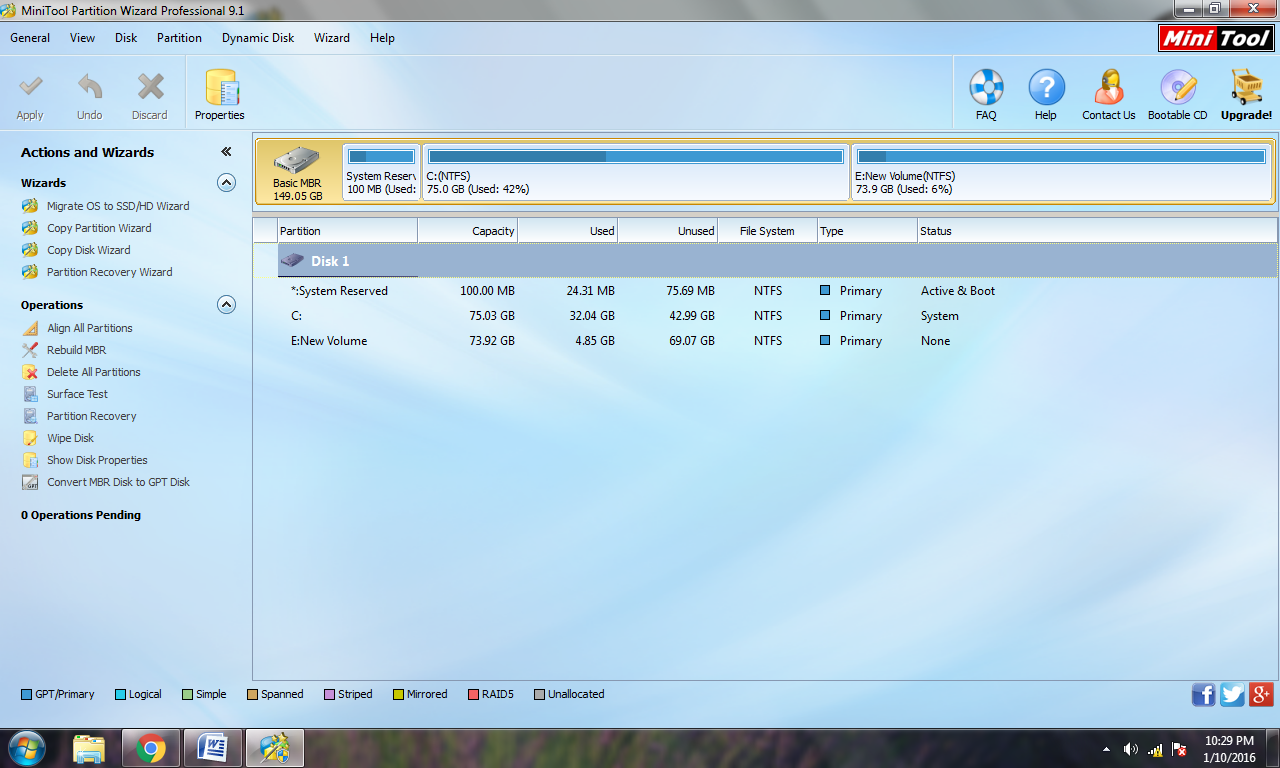Open the Windows Start button
Screen dimensions: 1280x768
pos(25,748)
